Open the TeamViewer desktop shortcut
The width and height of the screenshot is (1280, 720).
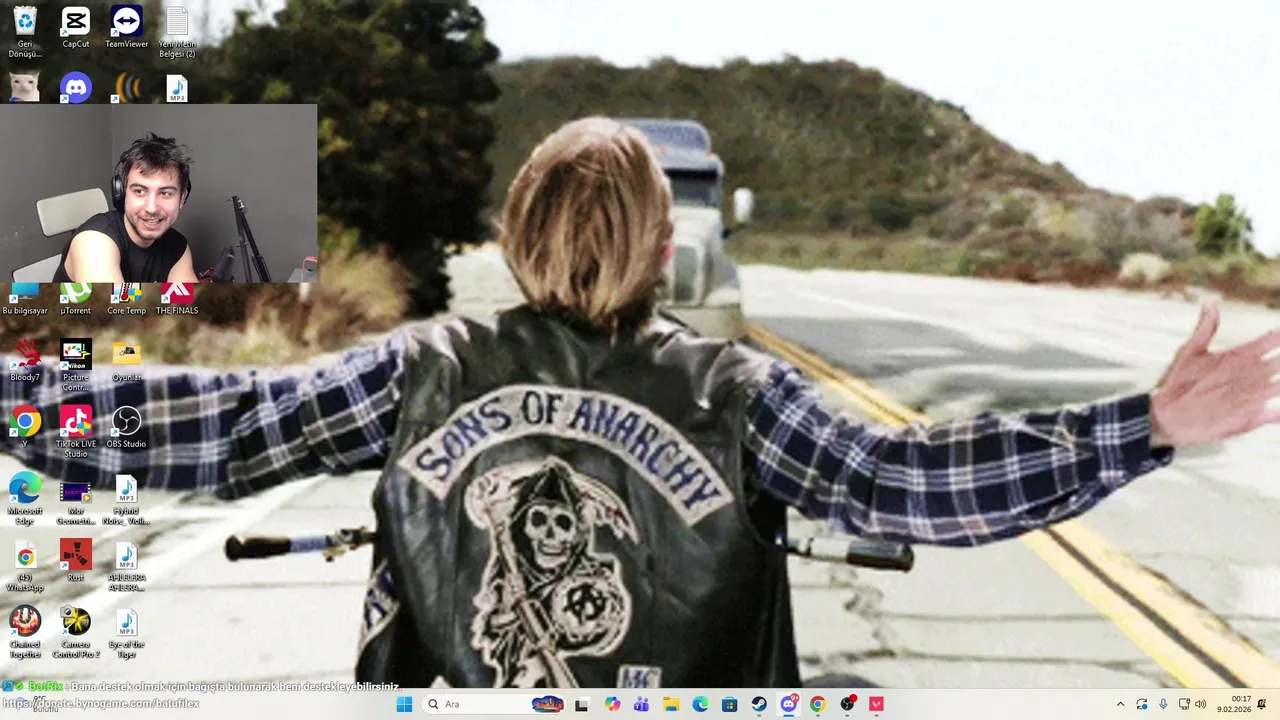[126, 27]
